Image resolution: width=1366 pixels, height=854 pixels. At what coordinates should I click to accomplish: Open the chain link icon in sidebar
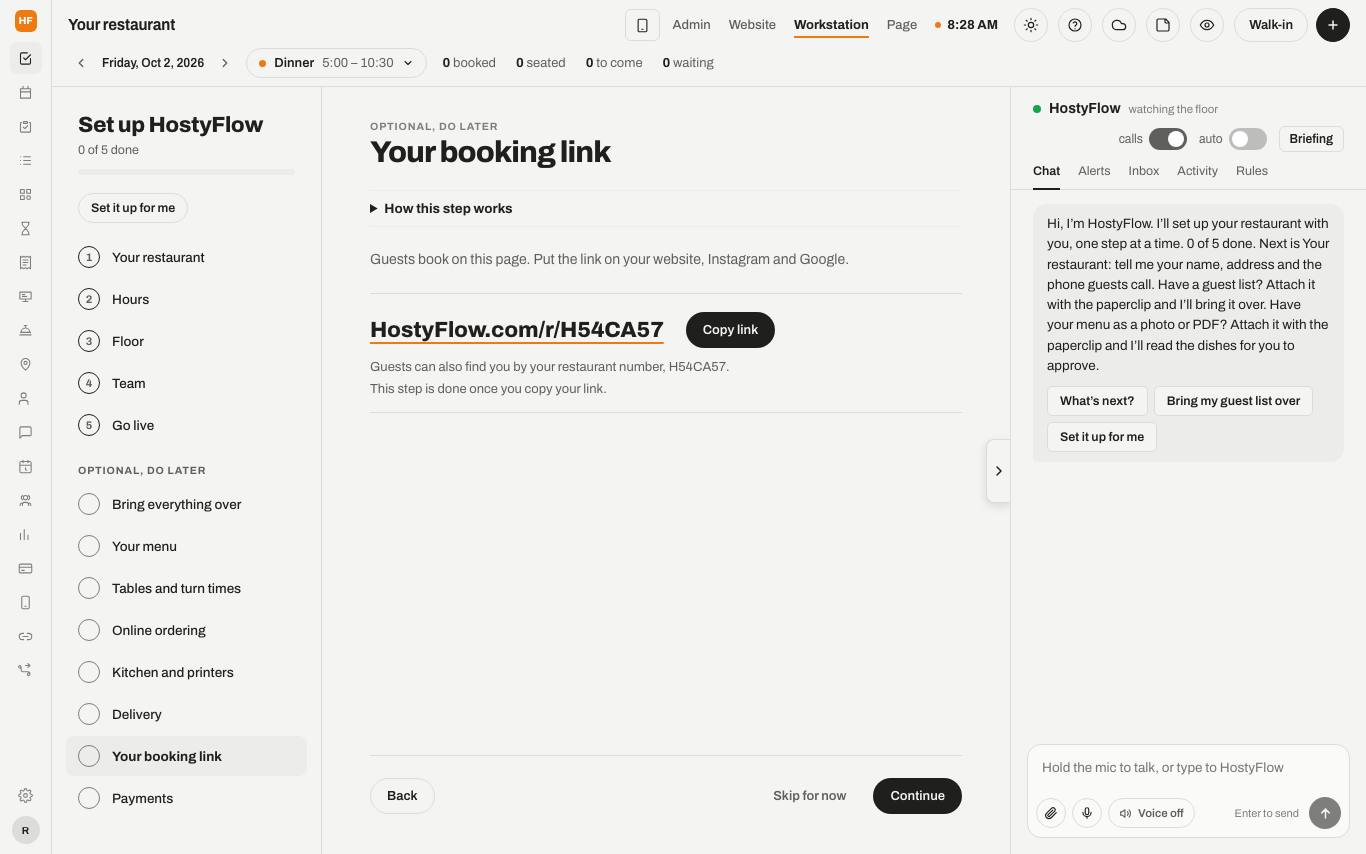pos(26,637)
